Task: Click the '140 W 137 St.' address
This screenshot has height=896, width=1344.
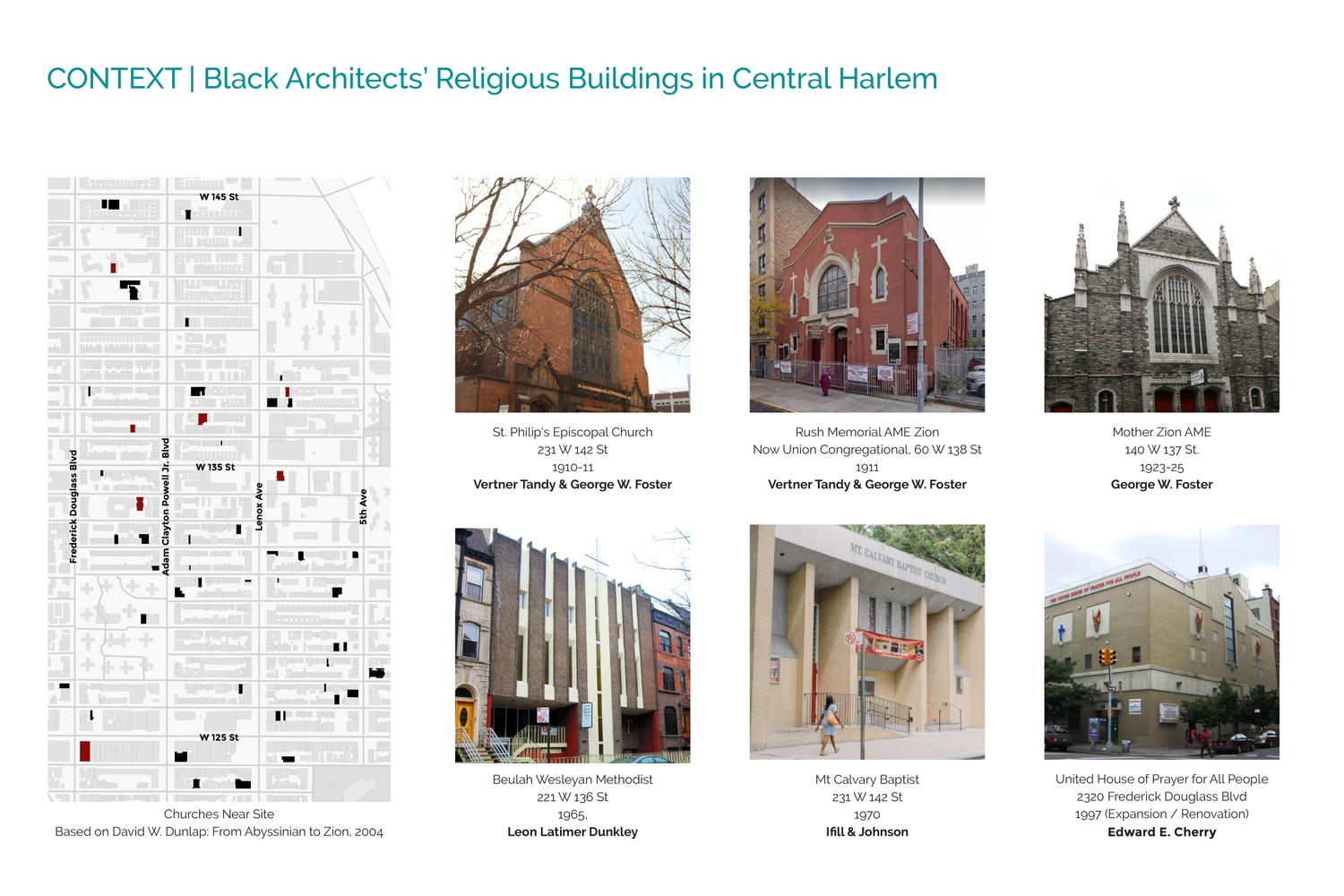Action: click(x=1161, y=450)
